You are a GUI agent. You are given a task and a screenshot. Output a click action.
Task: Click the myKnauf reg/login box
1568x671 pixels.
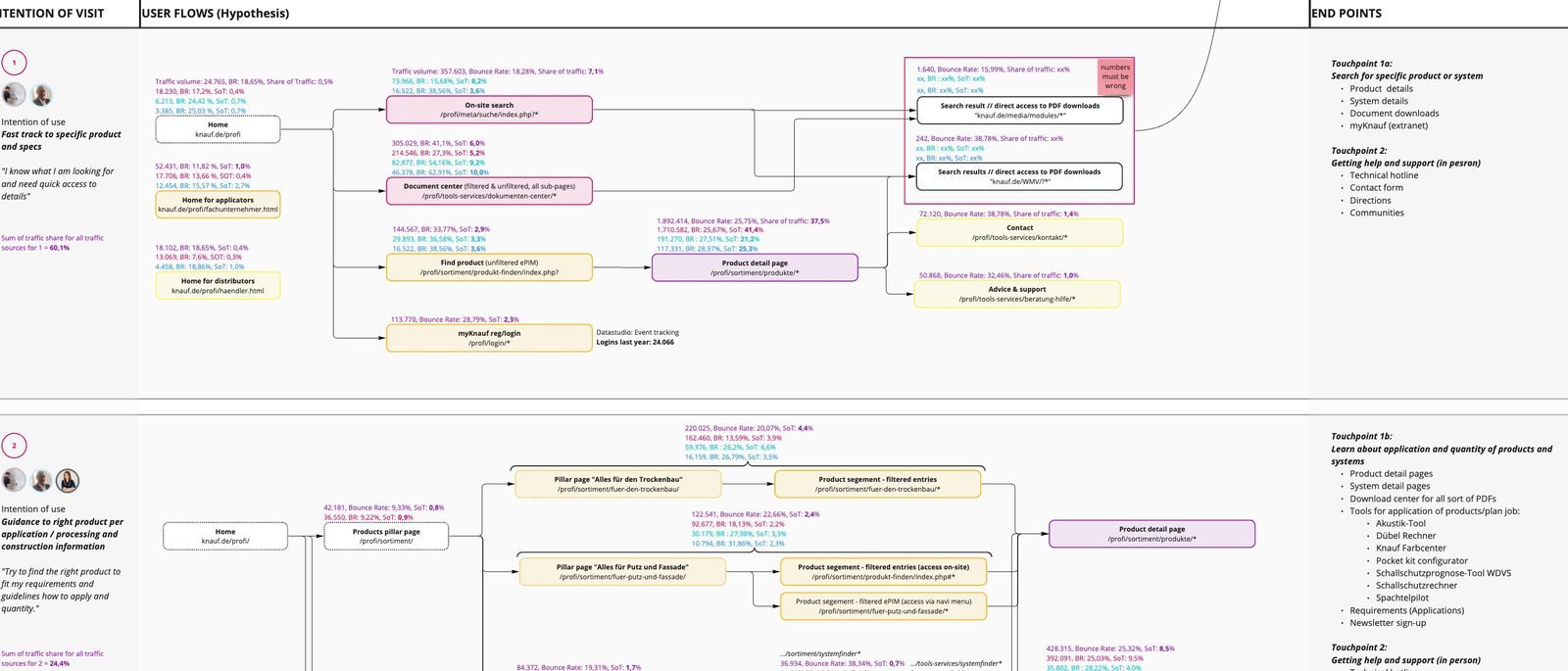coord(489,338)
